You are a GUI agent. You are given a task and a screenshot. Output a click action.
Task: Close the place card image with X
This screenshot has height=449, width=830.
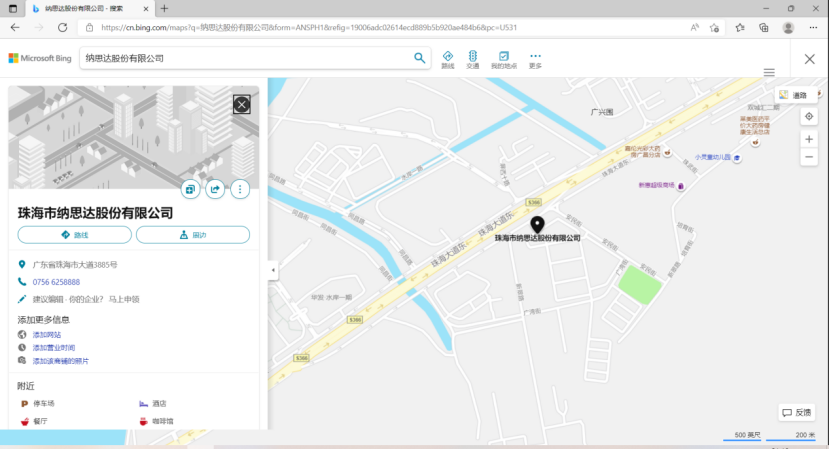tap(241, 104)
